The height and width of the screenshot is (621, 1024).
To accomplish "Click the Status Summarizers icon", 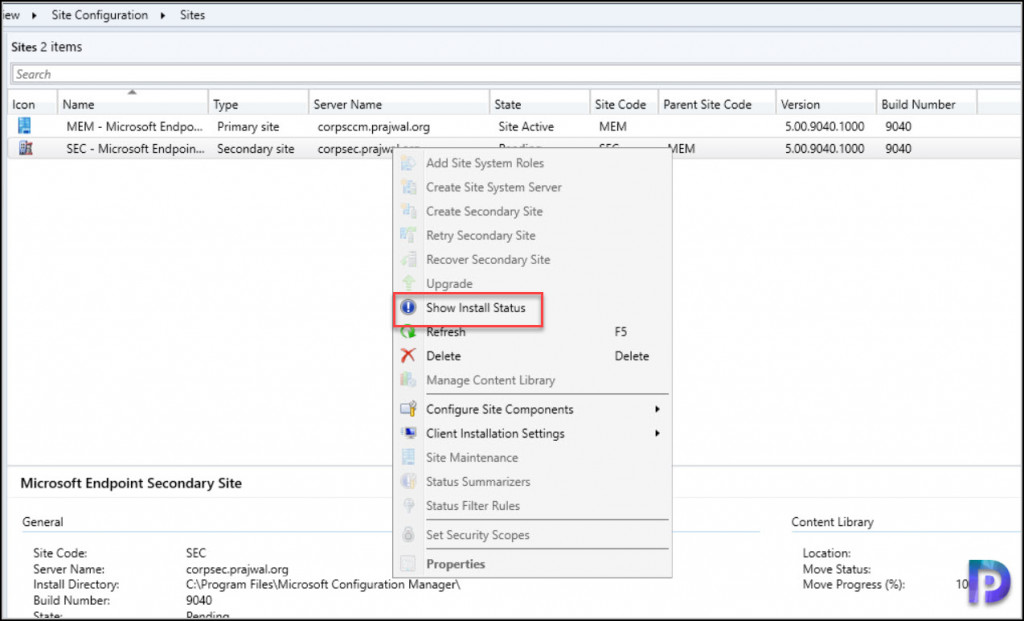I will coord(408,482).
